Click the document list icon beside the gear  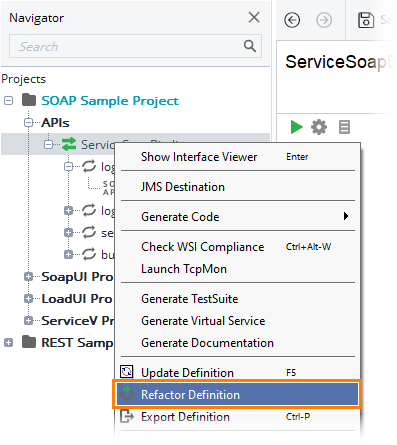344,127
